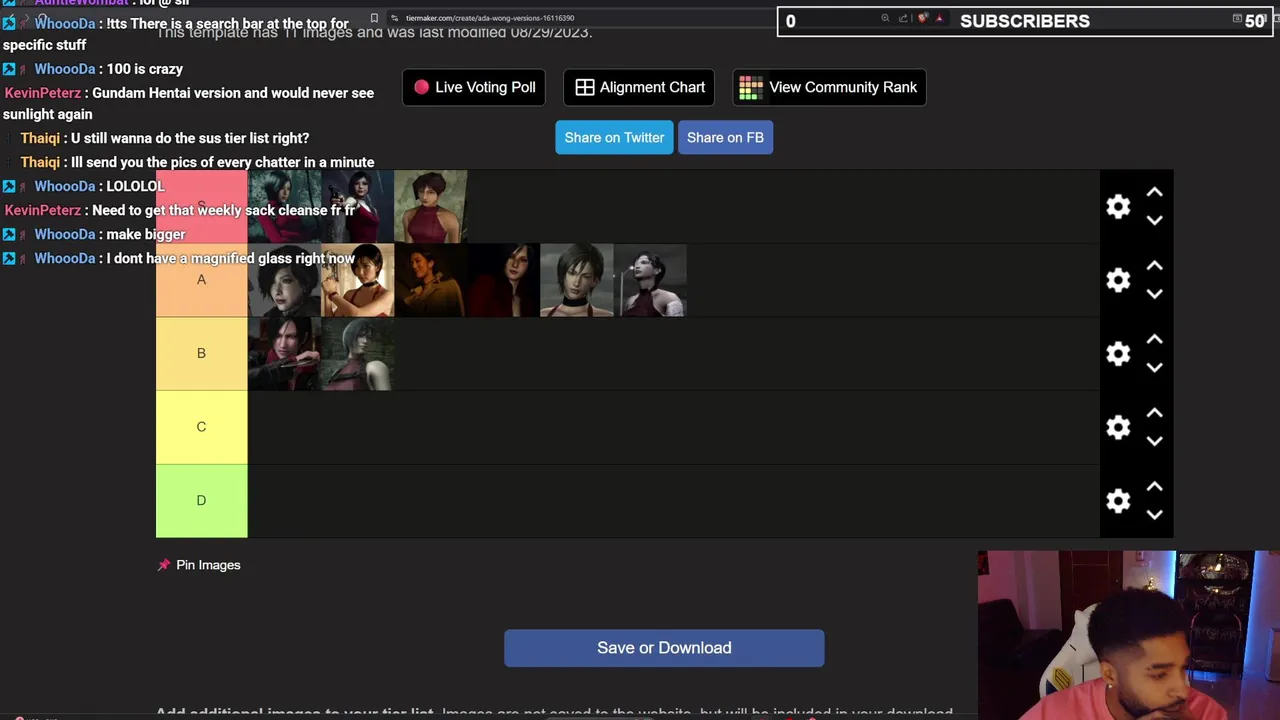Open settings gear for the D tier row
The height and width of the screenshot is (720, 1280).
[x=1118, y=501]
